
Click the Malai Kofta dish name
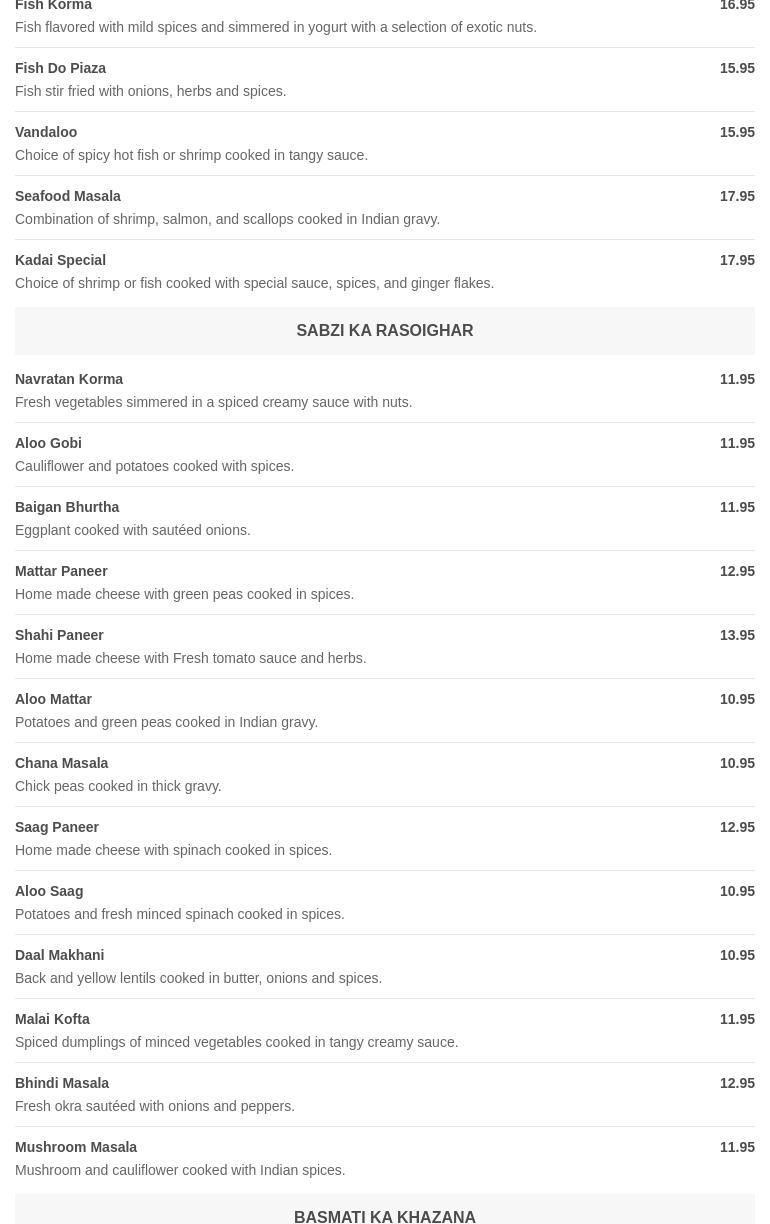(52, 1019)
